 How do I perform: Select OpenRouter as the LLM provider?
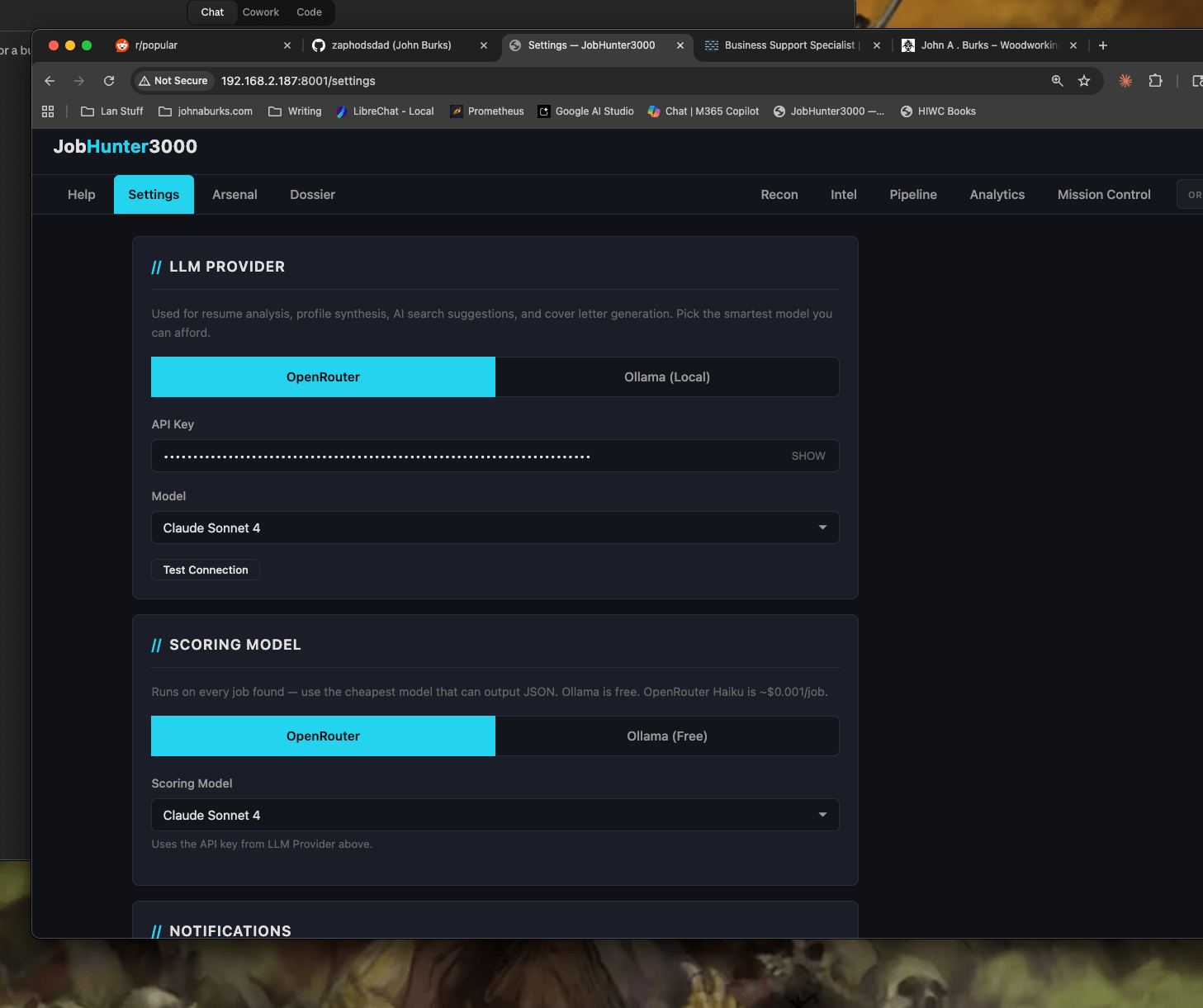tap(323, 377)
